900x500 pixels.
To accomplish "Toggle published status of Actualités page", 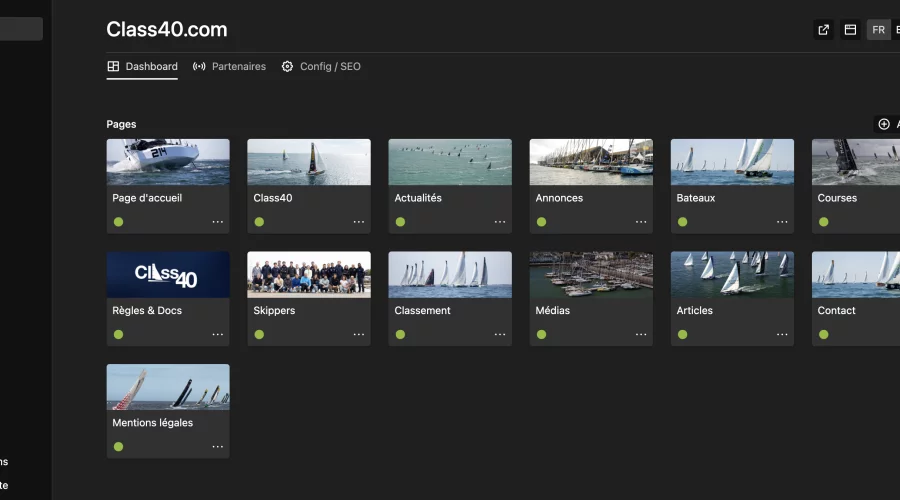I will pos(401,222).
